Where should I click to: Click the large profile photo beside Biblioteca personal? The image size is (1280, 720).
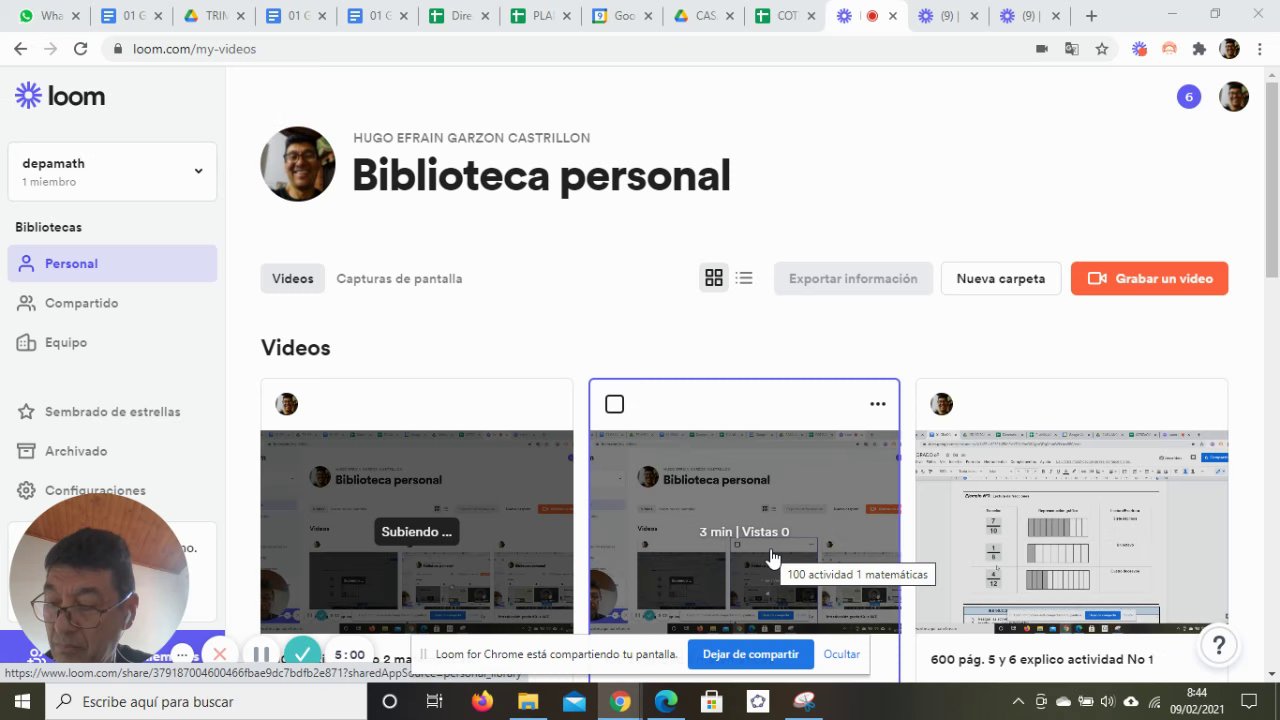pos(298,164)
